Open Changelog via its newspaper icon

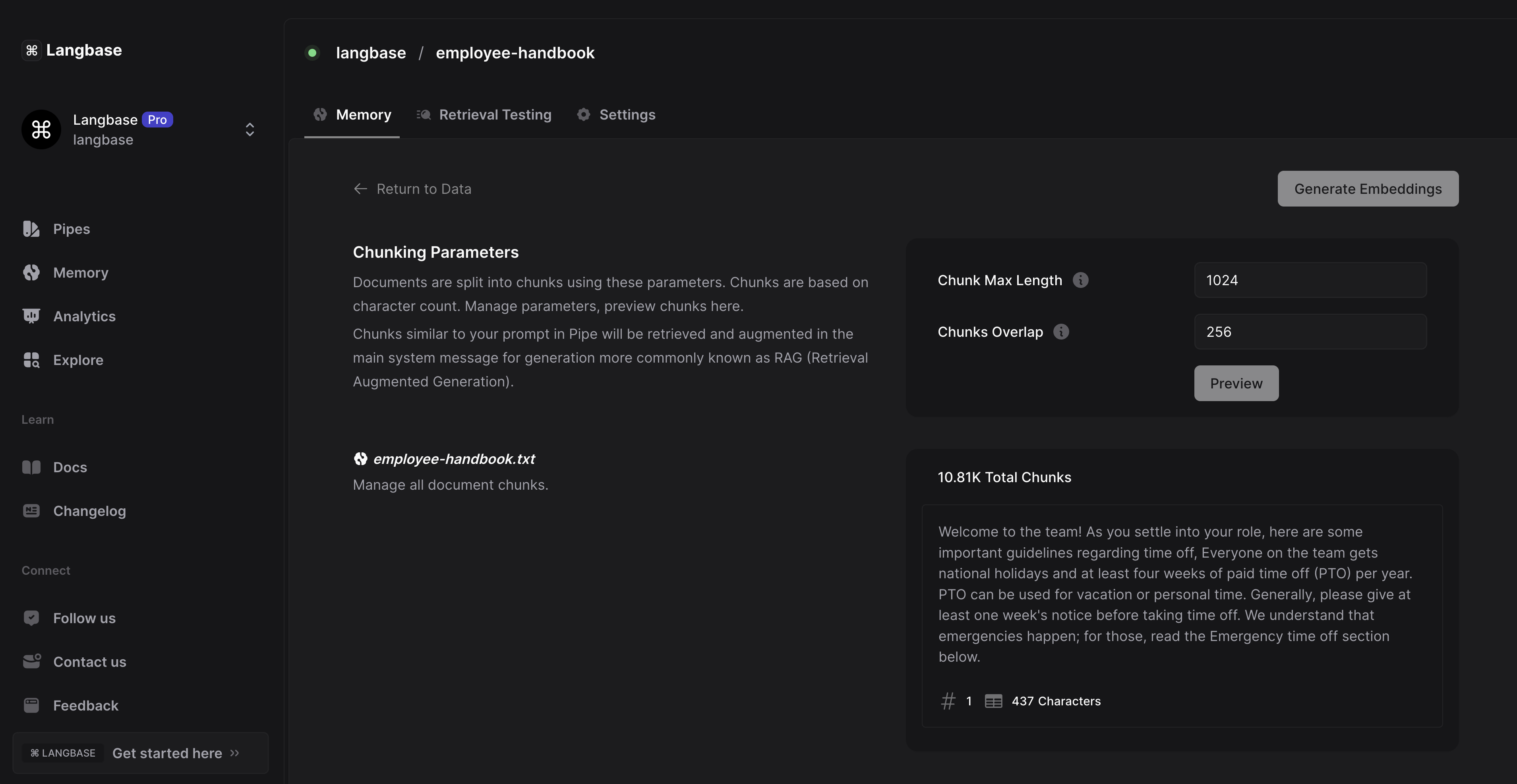pyautogui.click(x=31, y=511)
